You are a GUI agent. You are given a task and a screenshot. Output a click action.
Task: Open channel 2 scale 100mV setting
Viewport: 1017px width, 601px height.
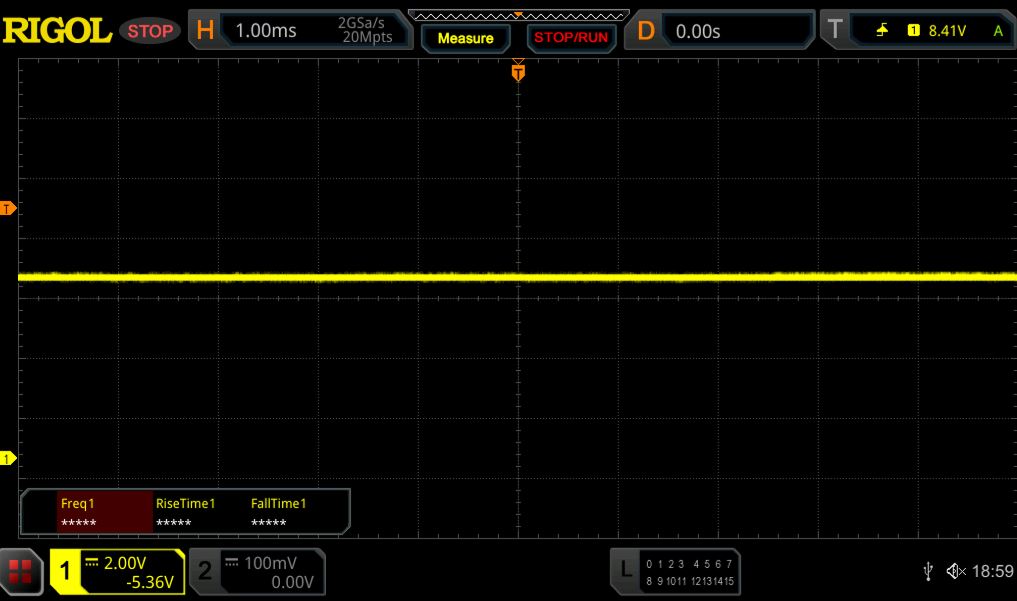[270, 563]
